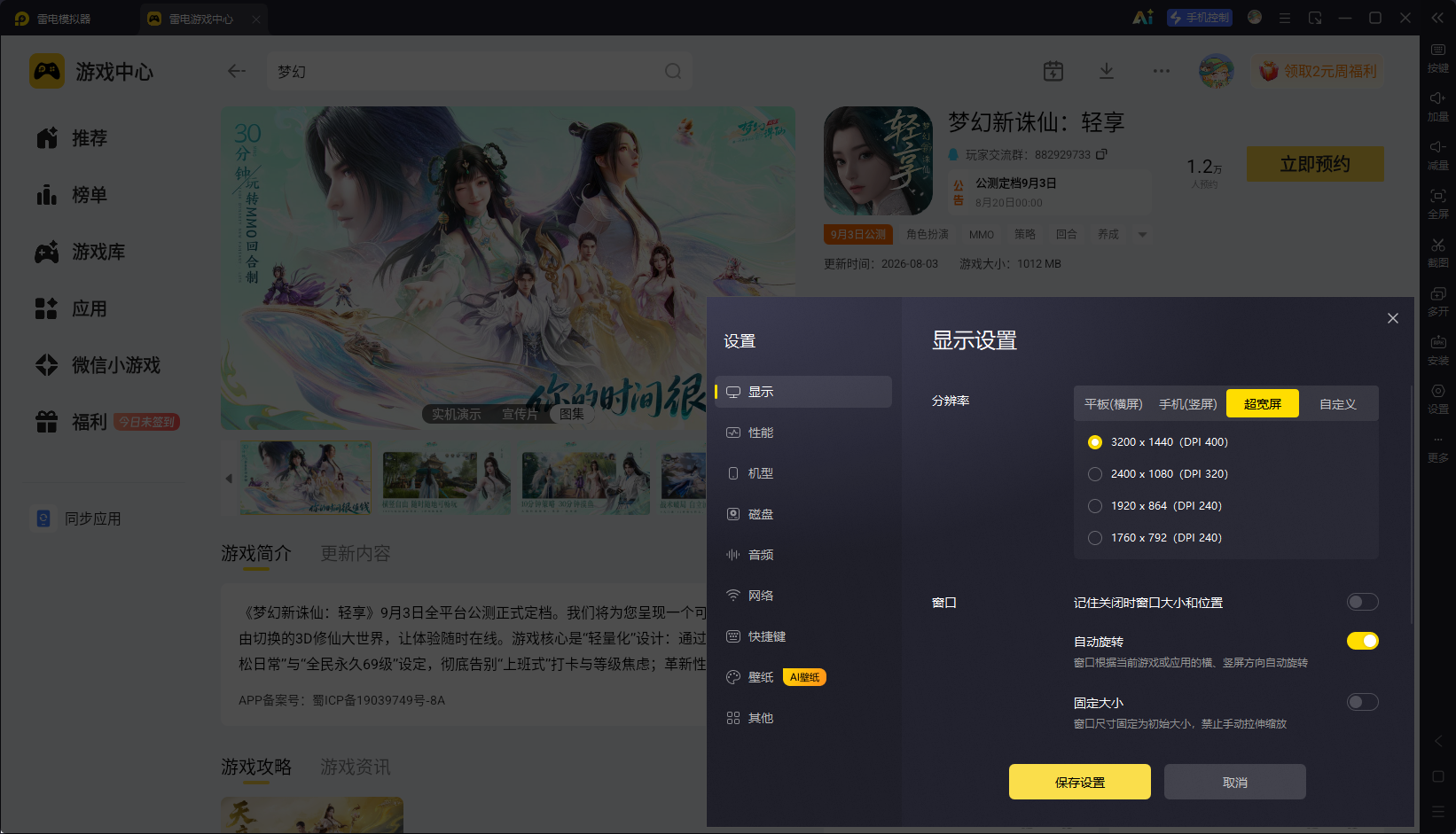Show previous screenshots with the left arrow

[229, 479]
